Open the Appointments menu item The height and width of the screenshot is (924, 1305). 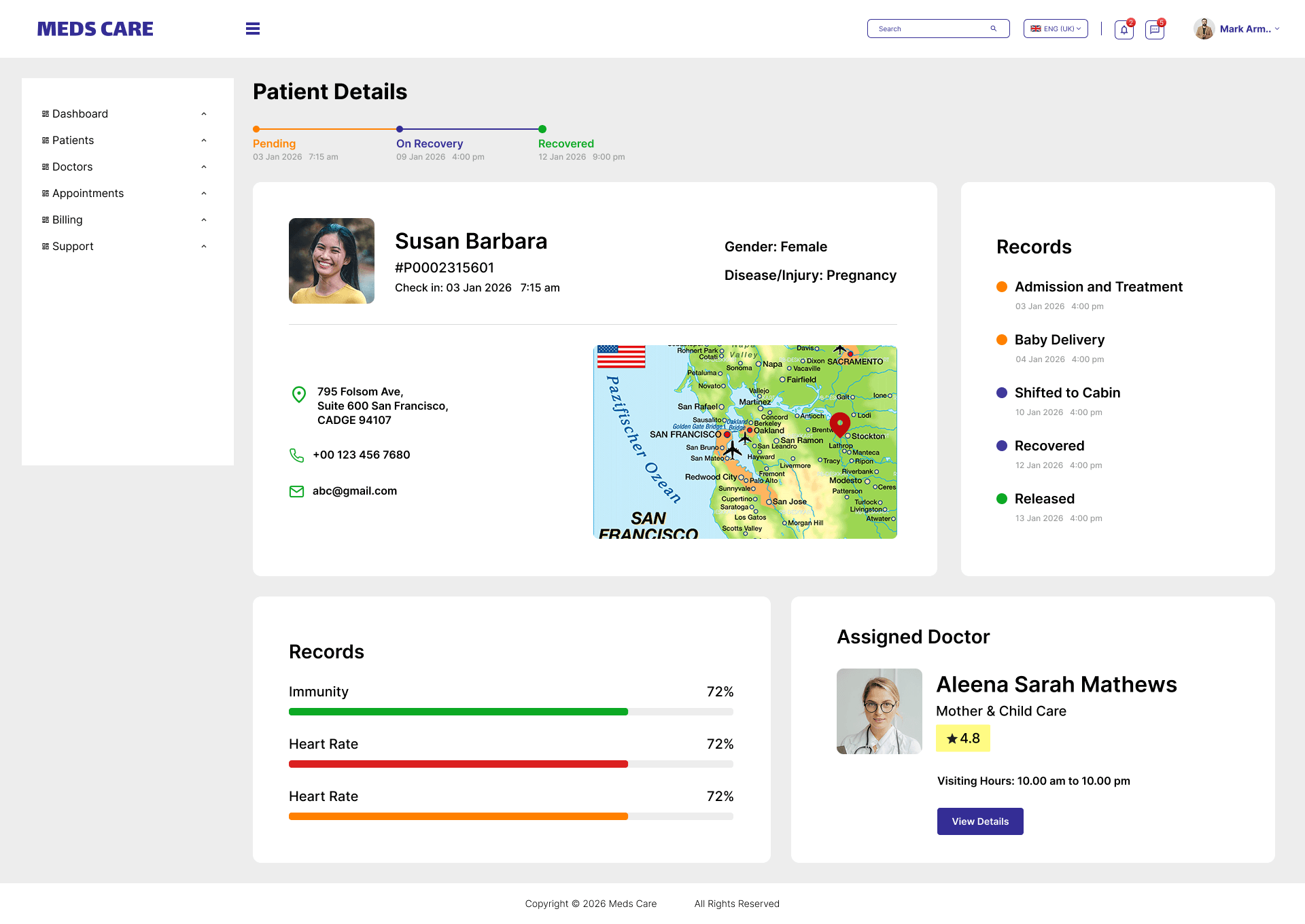click(88, 193)
